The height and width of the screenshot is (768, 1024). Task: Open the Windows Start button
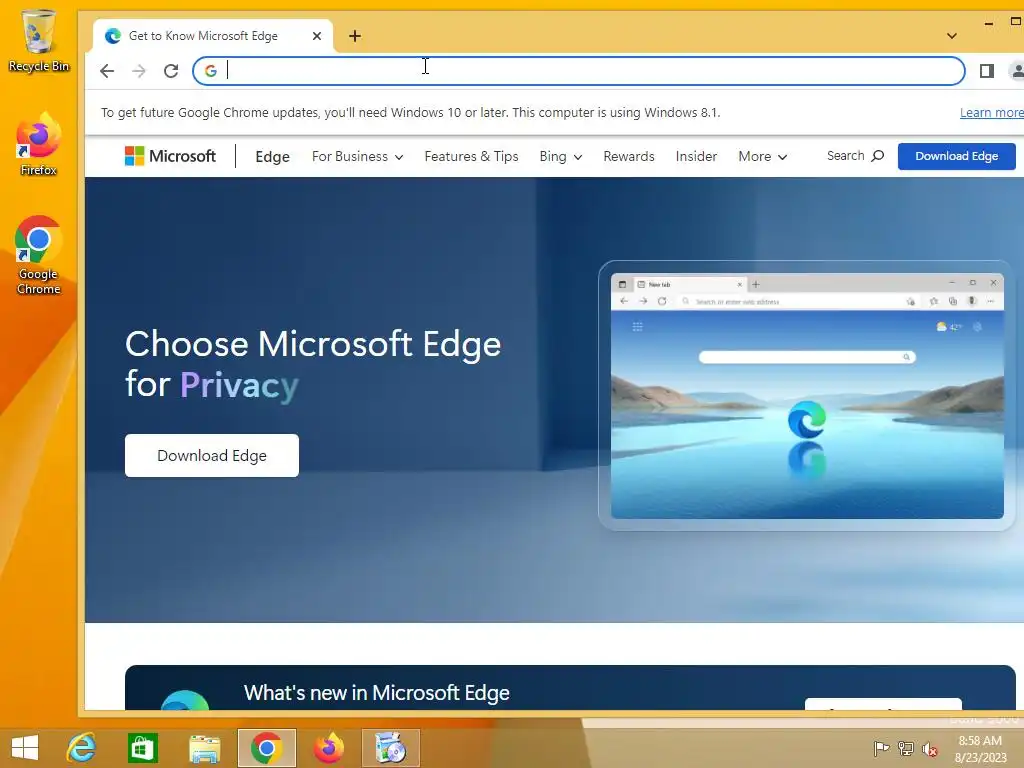[x=25, y=748]
